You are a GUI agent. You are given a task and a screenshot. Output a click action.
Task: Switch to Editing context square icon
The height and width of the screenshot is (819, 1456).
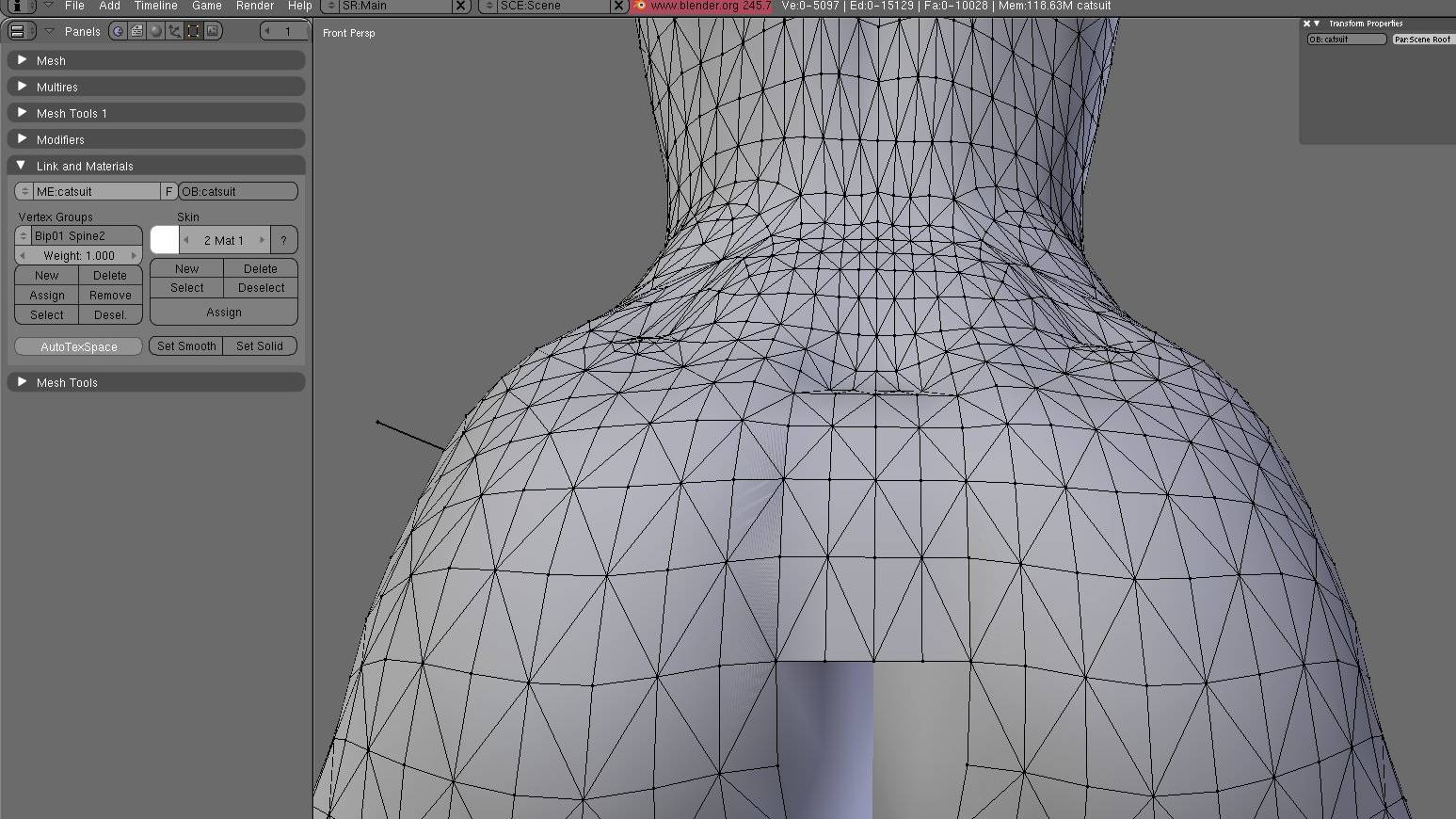click(193, 31)
